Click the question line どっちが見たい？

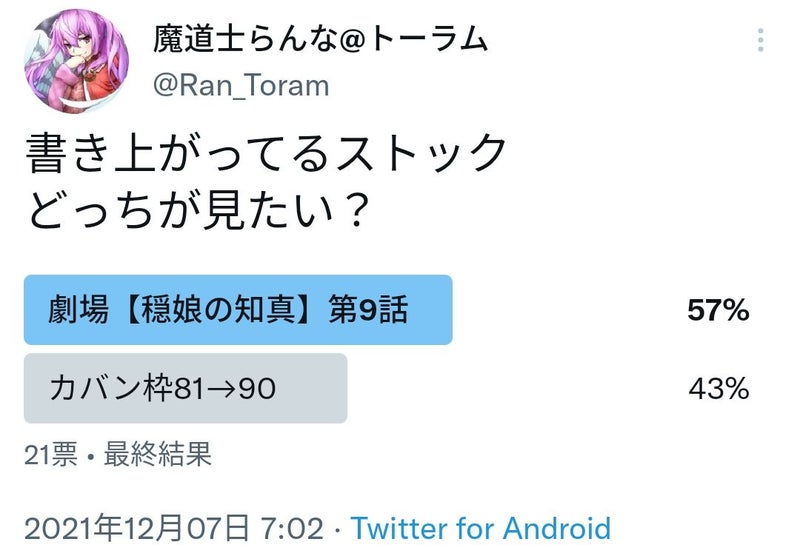[199, 210]
